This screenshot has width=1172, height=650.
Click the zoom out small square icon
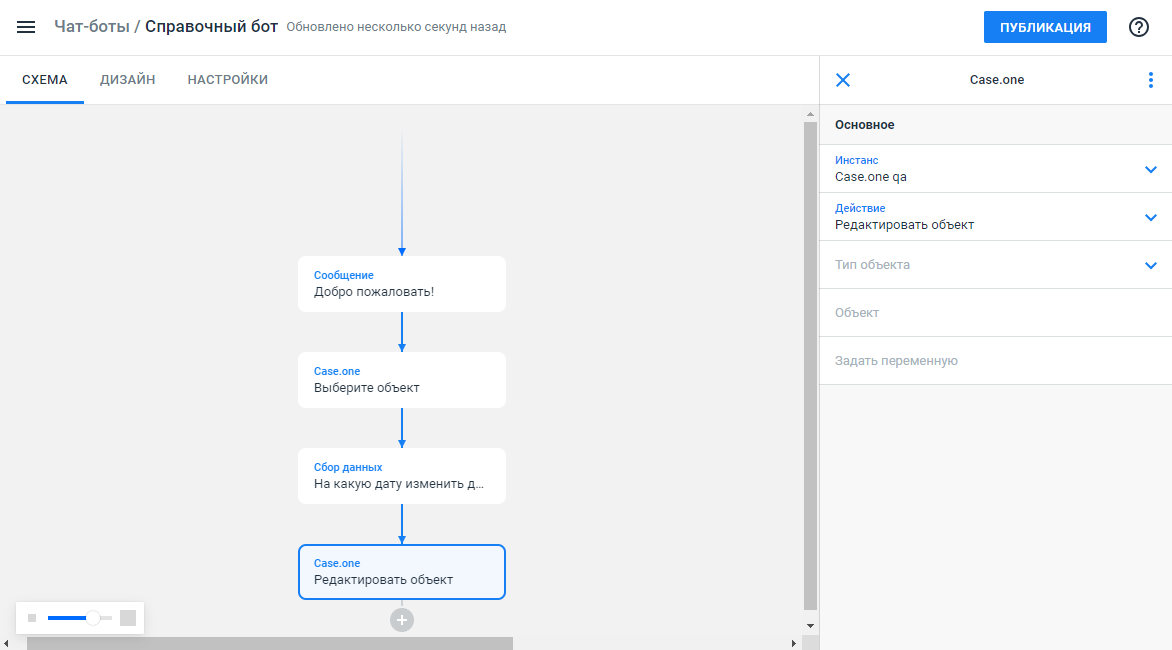click(x=32, y=618)
